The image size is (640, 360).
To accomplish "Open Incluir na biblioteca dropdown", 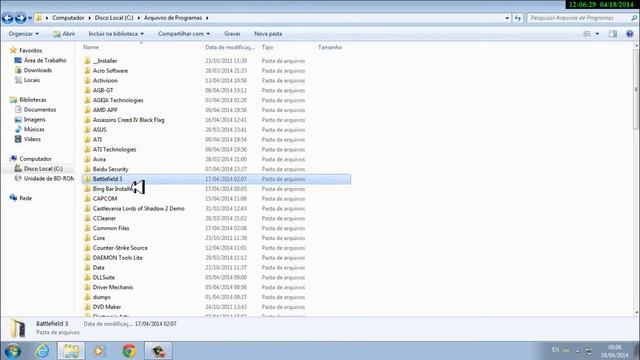I will tap(116, 34).
